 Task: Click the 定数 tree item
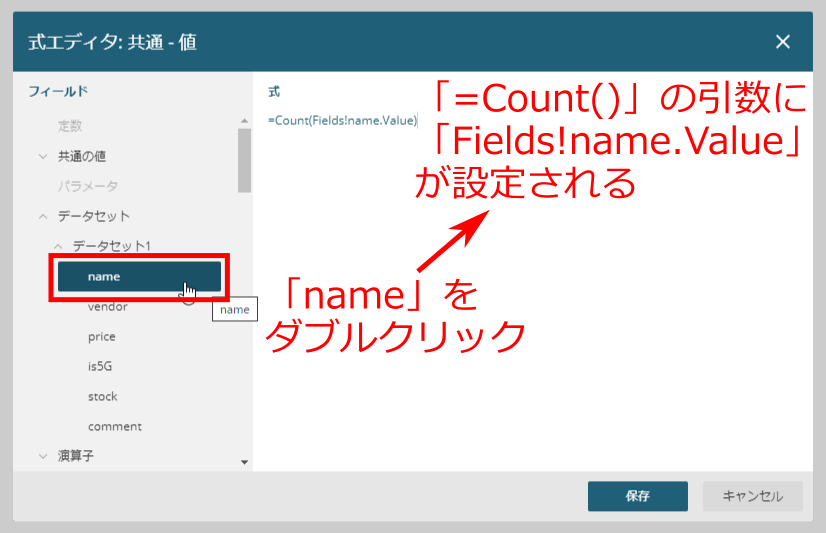70,126
